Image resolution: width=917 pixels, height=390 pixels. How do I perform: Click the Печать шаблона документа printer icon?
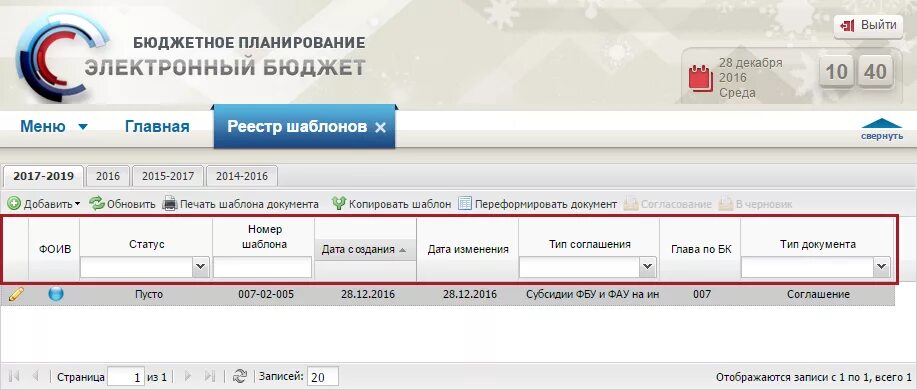170,204
